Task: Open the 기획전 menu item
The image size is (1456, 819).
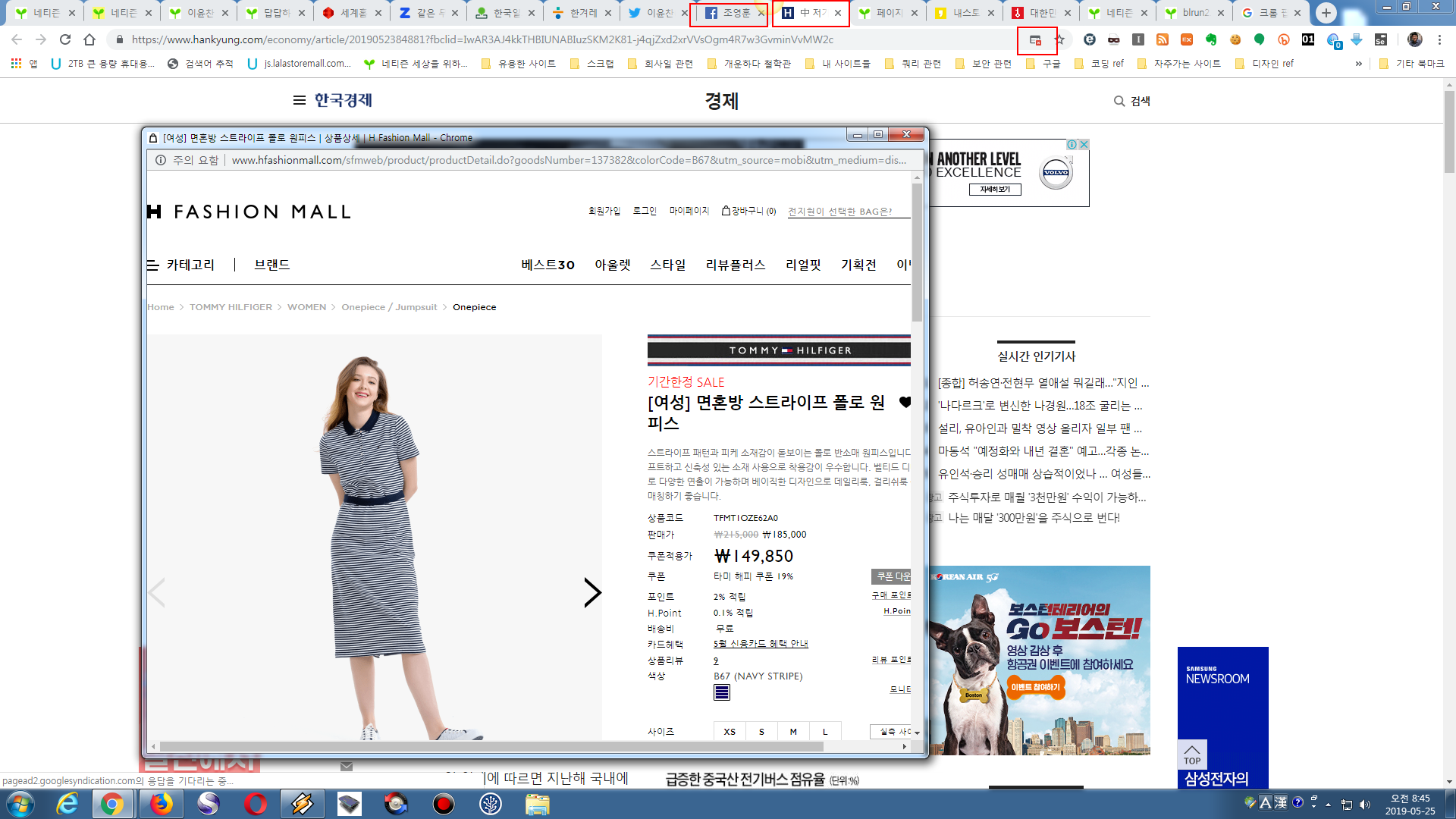Action: (x=858, y=265)
